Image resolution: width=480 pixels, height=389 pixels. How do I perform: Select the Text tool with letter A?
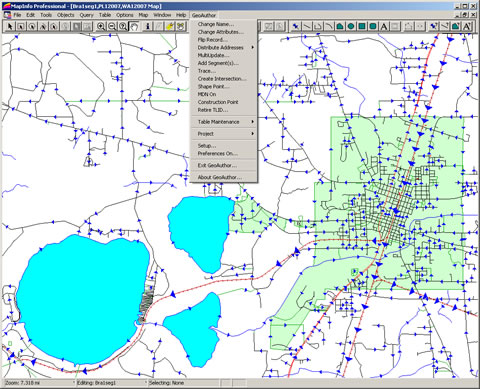[384, 26]
